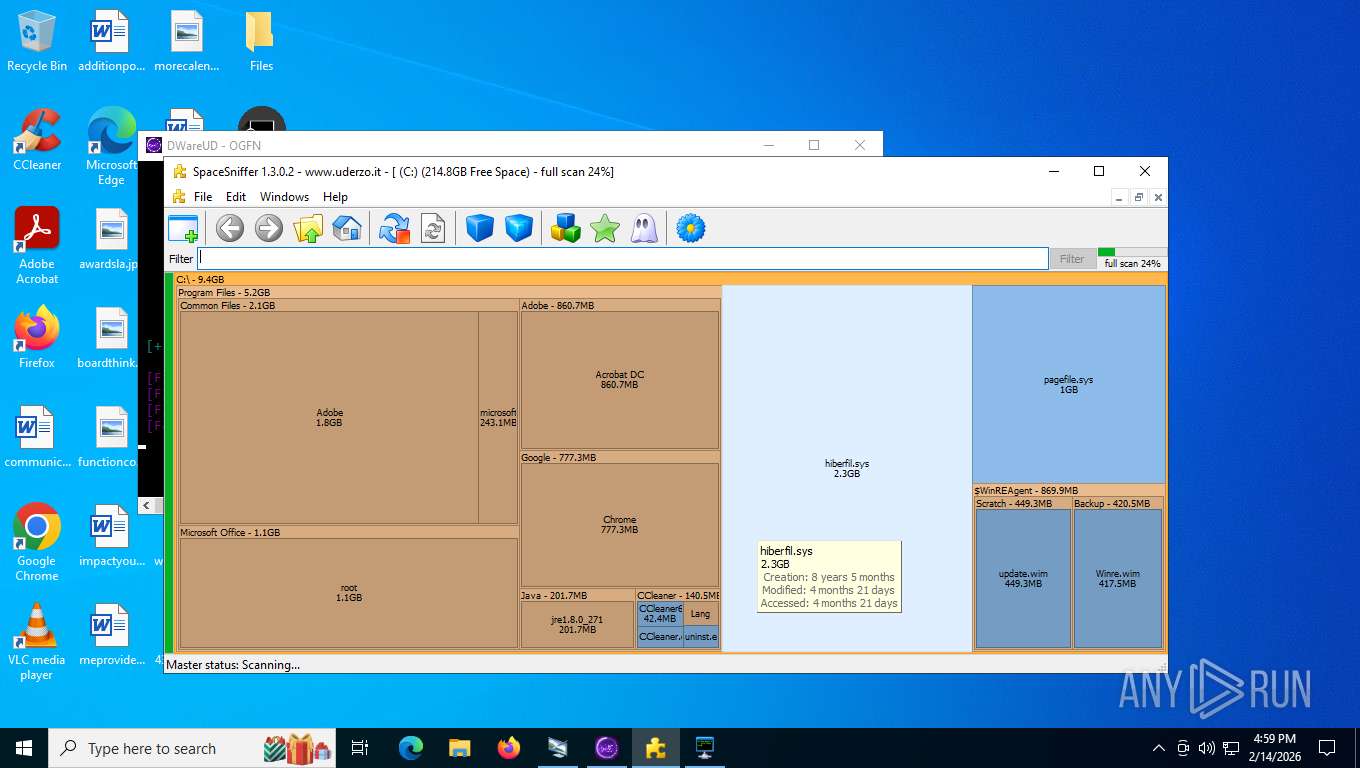Select the VLC media player desktop icon
Viewport: 1360px width, 768px height.
(x=37, y=641)
